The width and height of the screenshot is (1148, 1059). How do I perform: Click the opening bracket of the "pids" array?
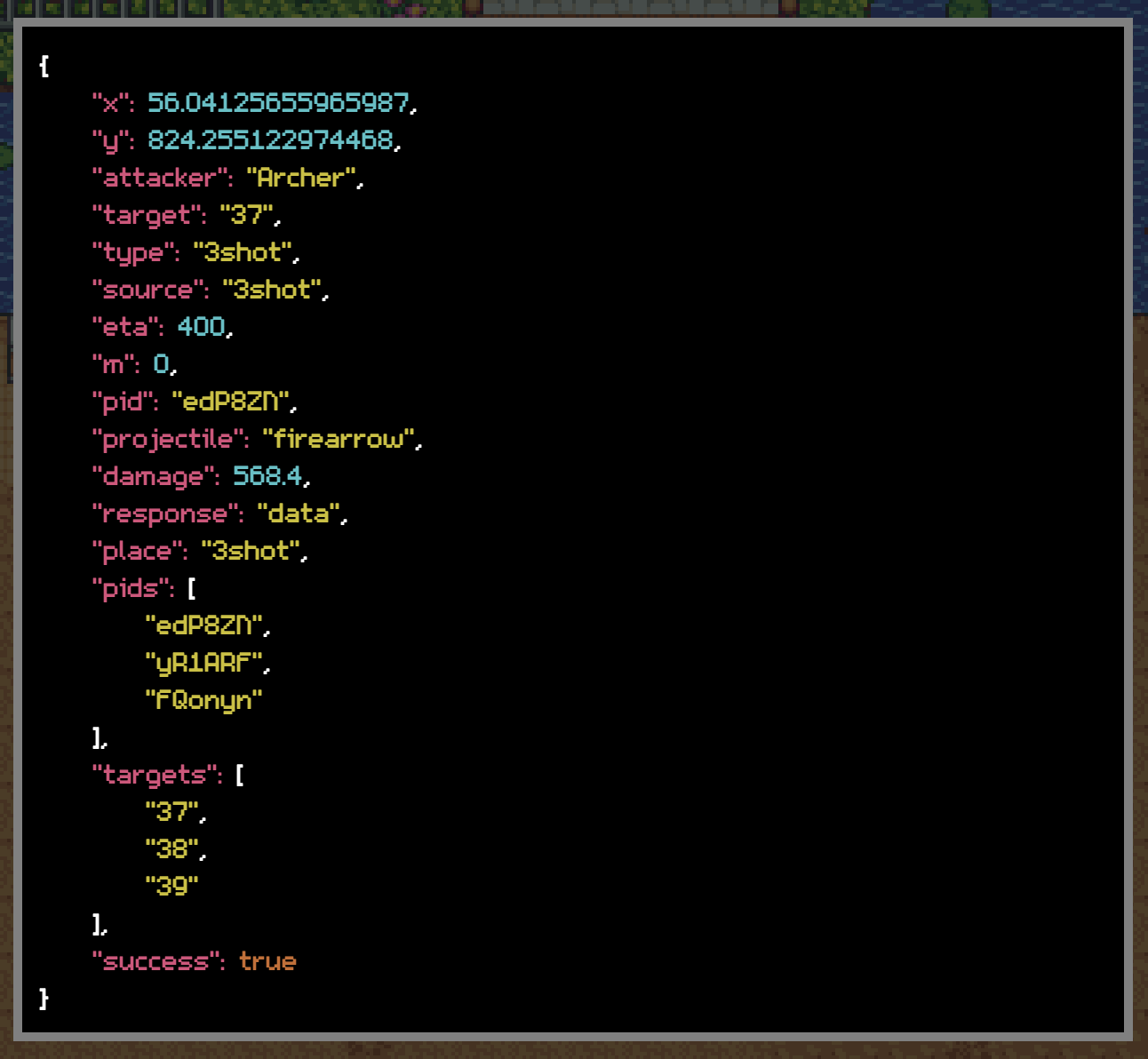(192, 588)
